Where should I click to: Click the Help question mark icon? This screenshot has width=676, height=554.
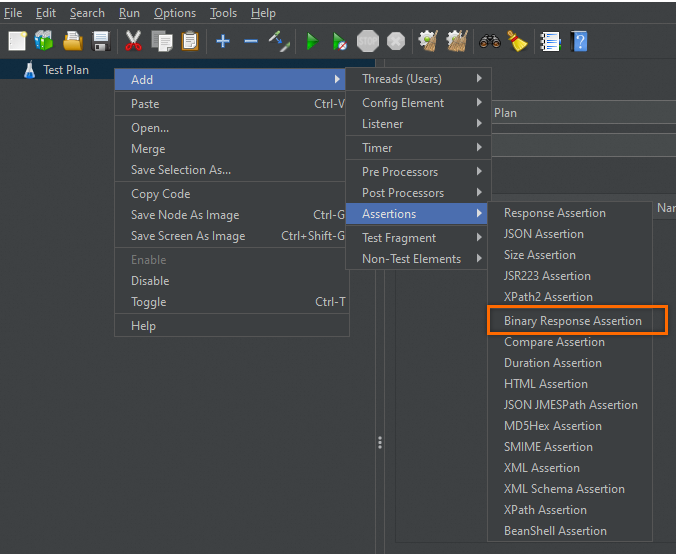[579, 41]
